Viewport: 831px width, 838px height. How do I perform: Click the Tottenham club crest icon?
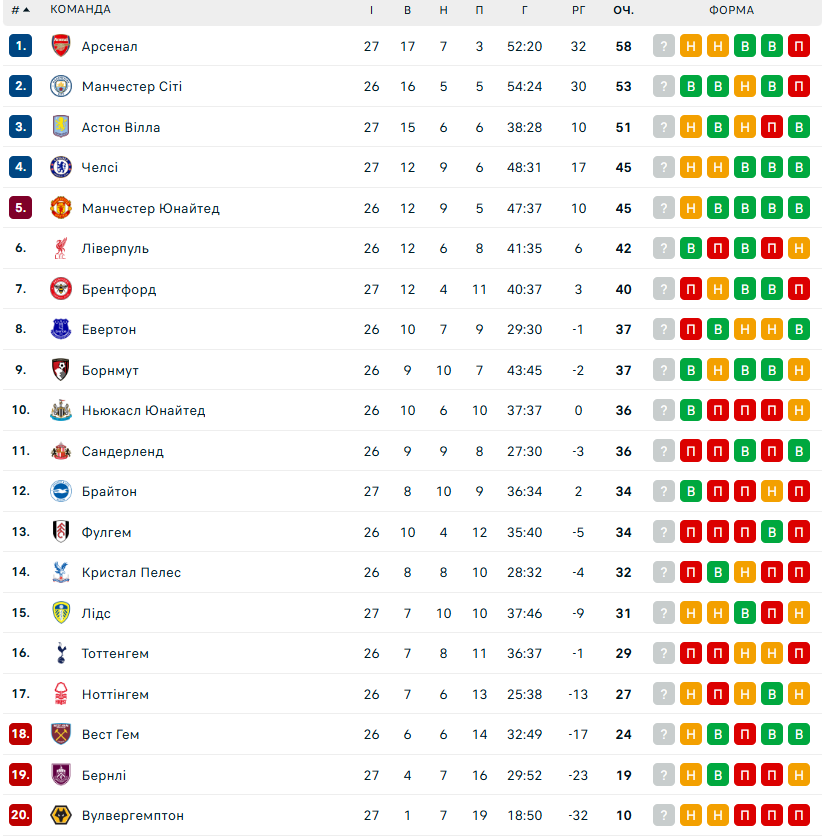coord(61,653)
